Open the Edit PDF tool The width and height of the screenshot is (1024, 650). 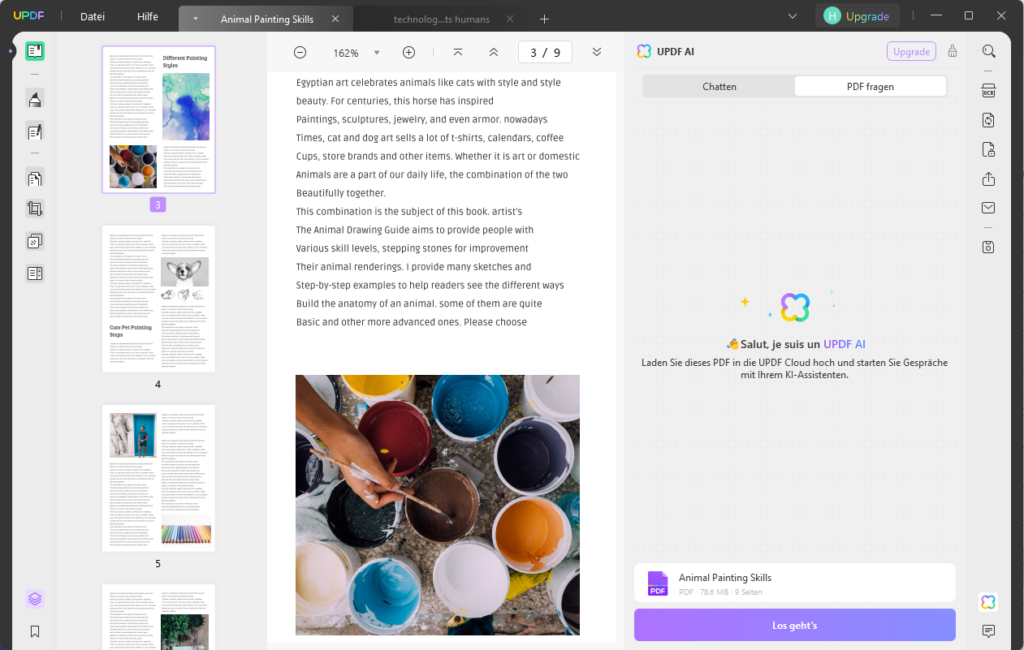[35, 132]
